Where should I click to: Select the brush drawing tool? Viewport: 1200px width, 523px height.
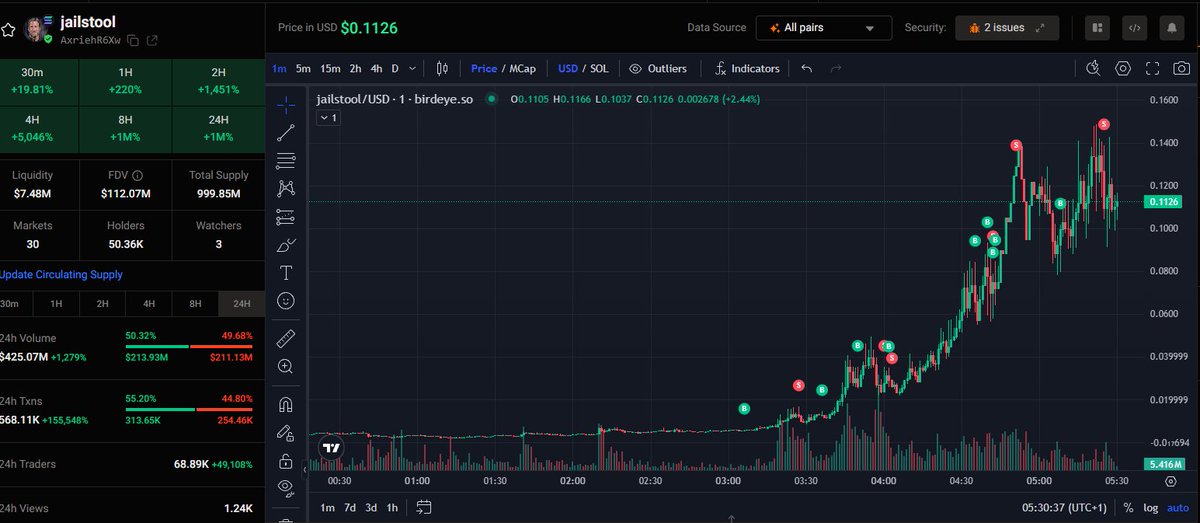click(286, 244)
